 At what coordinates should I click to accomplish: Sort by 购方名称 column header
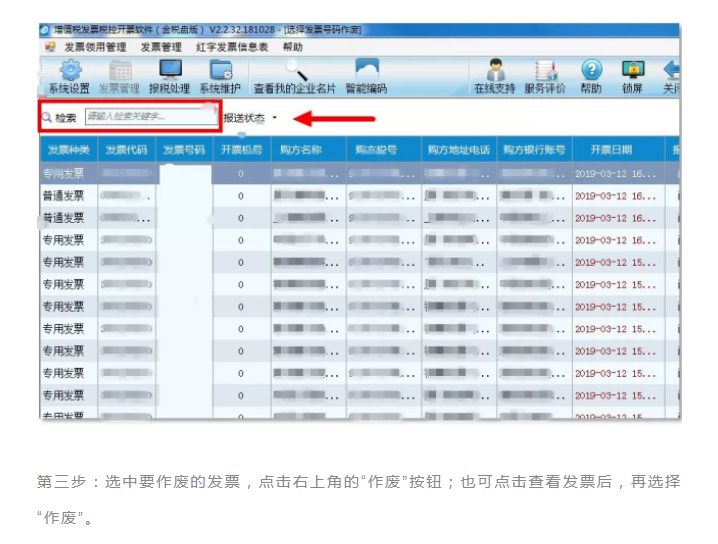pyautogui.click(x=308, y=149)
